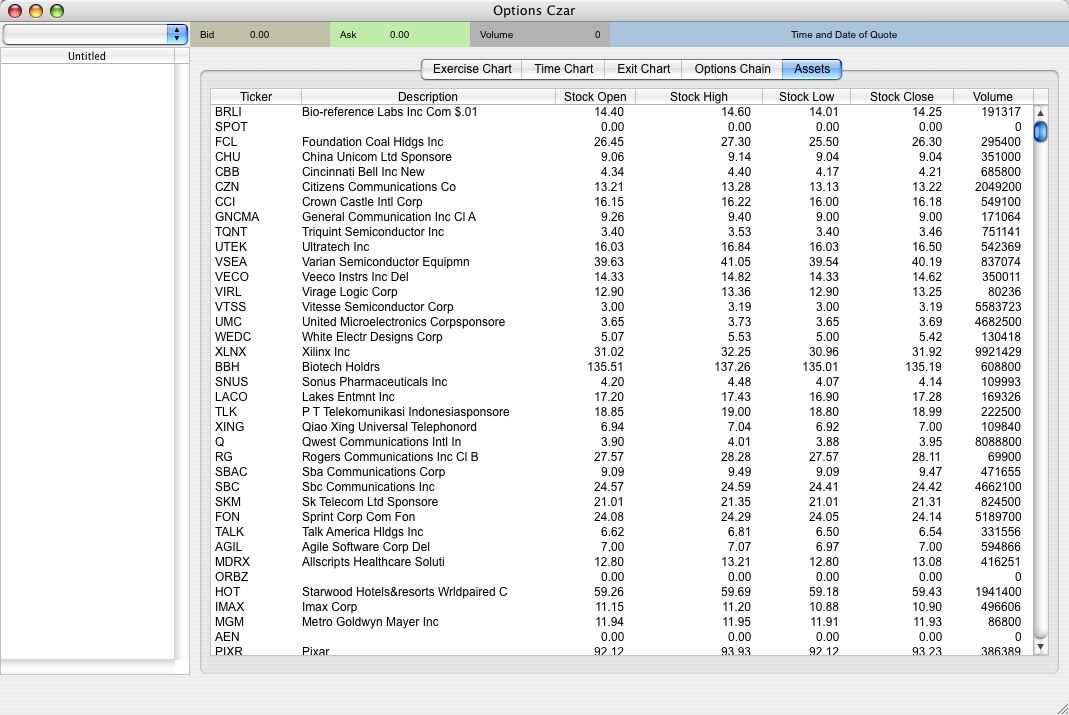This screenshot has height=715, width=1069.
Task: Click the Untitled column header in sidebar
Action: click(x=87, y=56)
